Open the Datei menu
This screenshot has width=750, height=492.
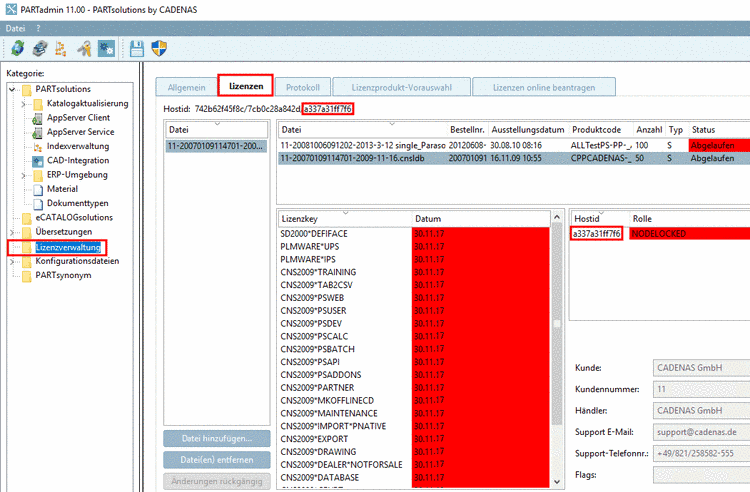point(15,28)
